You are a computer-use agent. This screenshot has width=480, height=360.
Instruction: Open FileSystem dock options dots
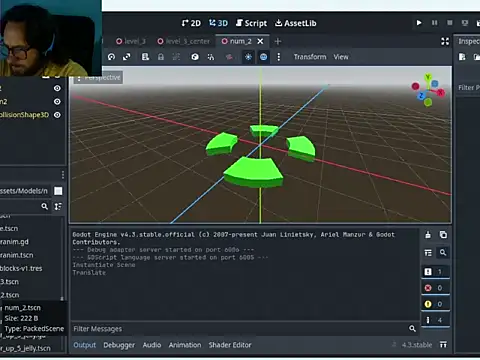point(63,175)
